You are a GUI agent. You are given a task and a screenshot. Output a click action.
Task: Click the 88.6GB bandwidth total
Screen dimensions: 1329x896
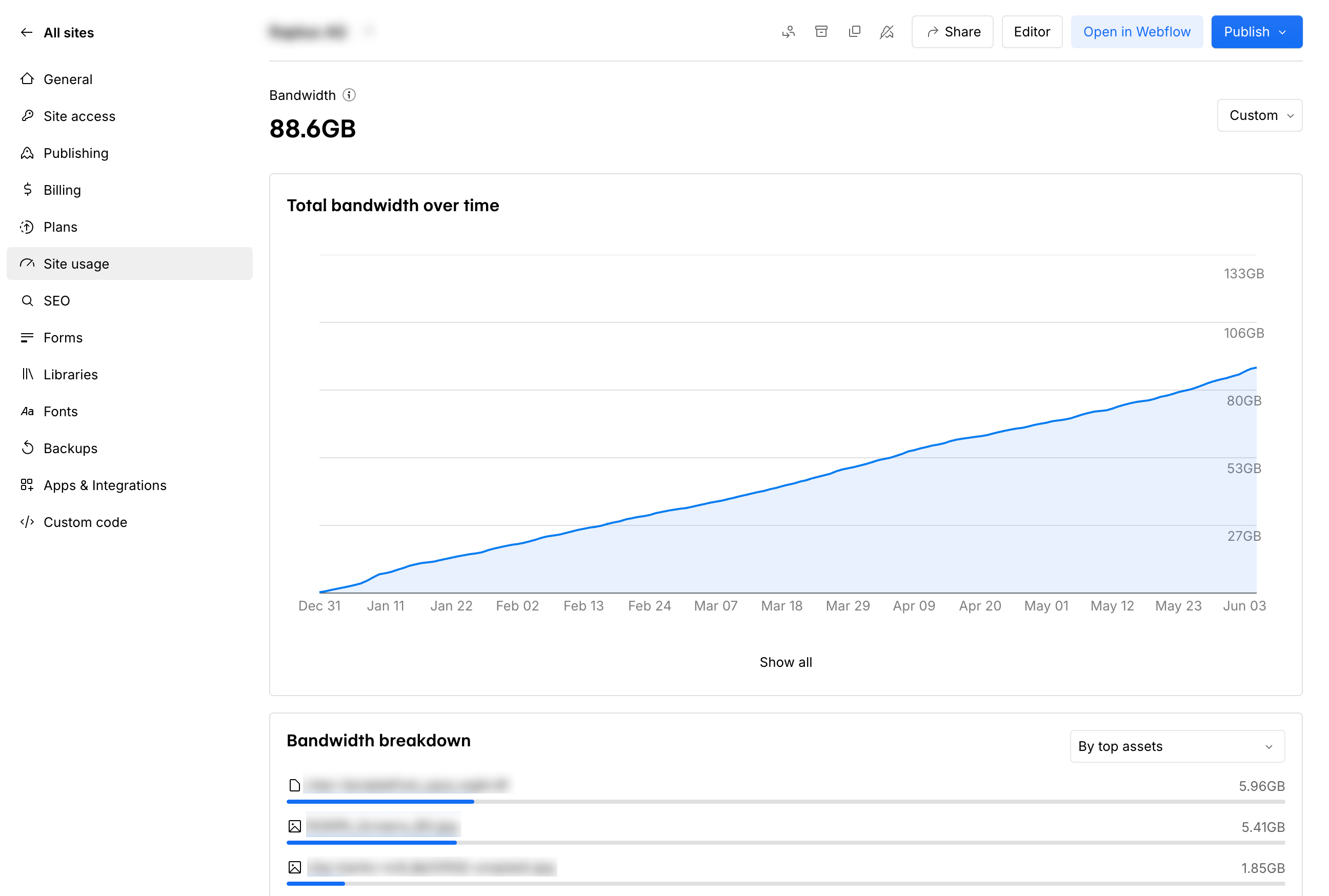[312, 129]
